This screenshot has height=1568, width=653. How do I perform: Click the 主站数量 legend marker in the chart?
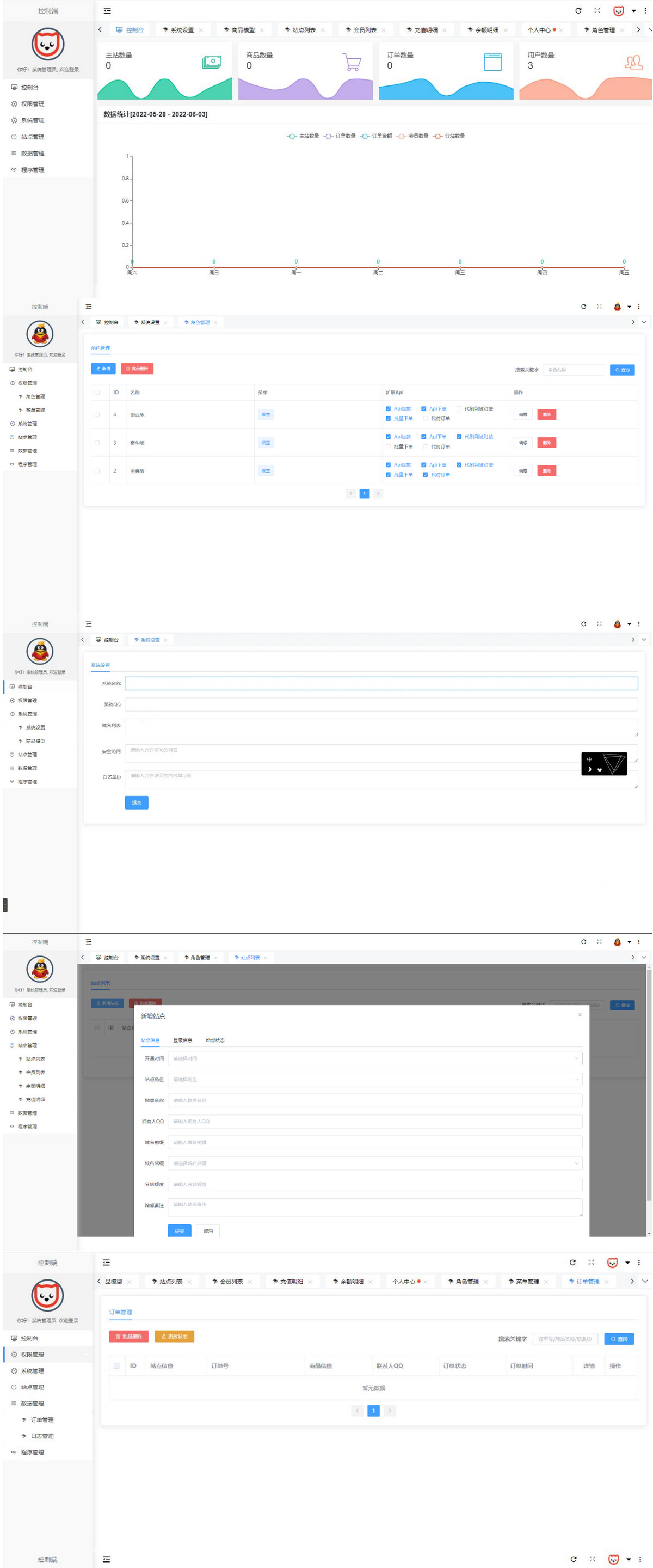click(292, 136)
